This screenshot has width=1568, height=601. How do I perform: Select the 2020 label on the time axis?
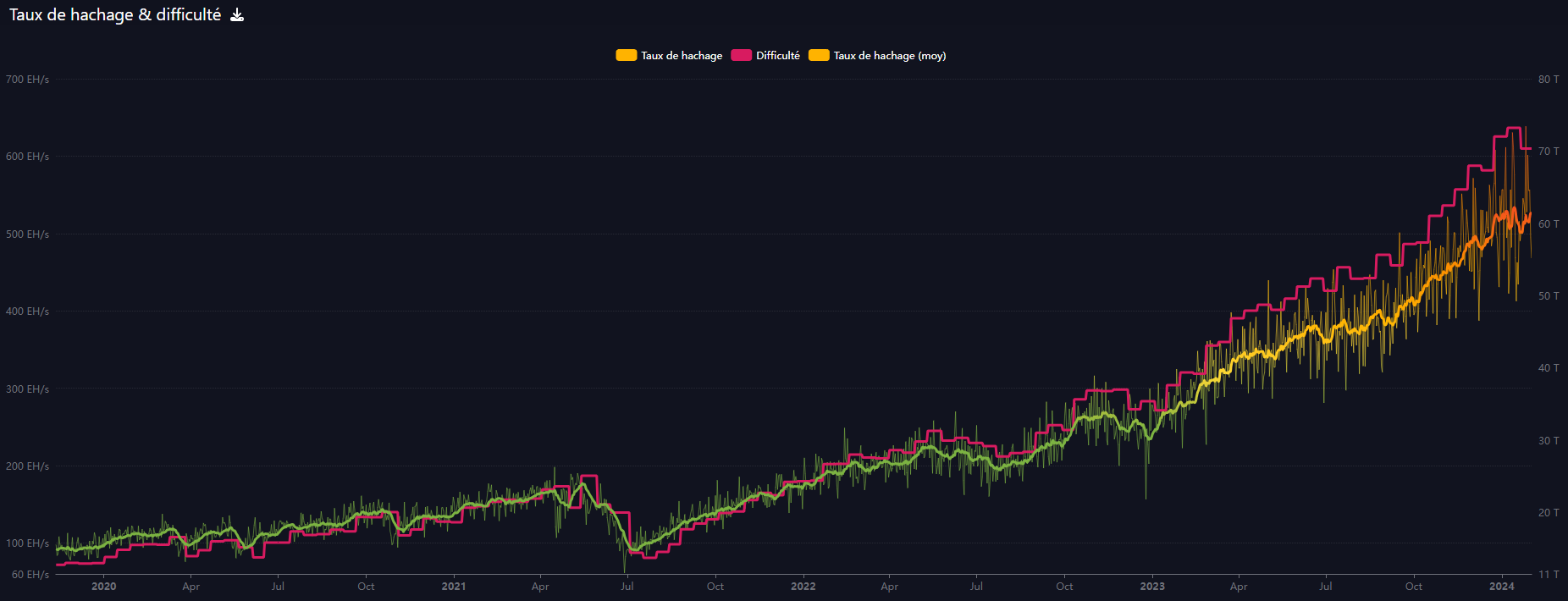[103, 587]
